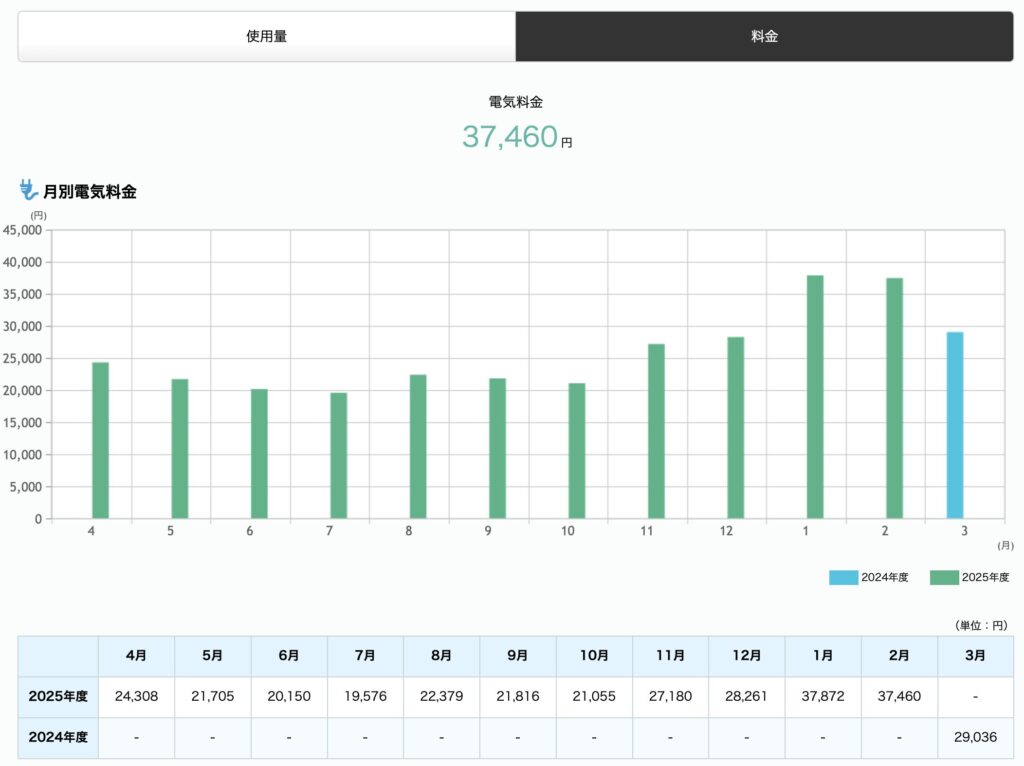The image size is (1024, 766).
Task: Click the 29,036 cell in 2024年度 row
Action: click(975, 737)
